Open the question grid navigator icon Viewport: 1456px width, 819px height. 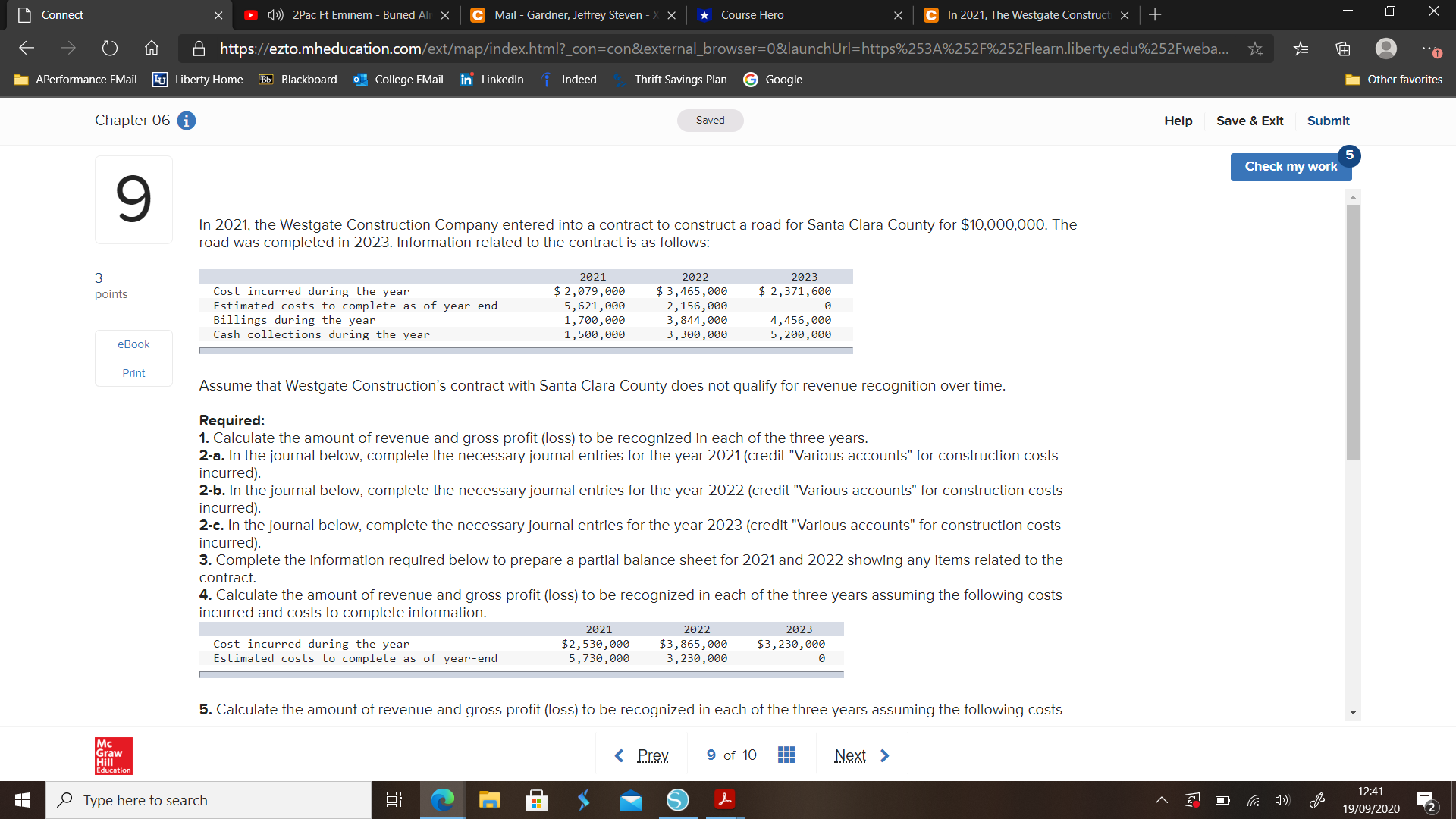[786, 755]
